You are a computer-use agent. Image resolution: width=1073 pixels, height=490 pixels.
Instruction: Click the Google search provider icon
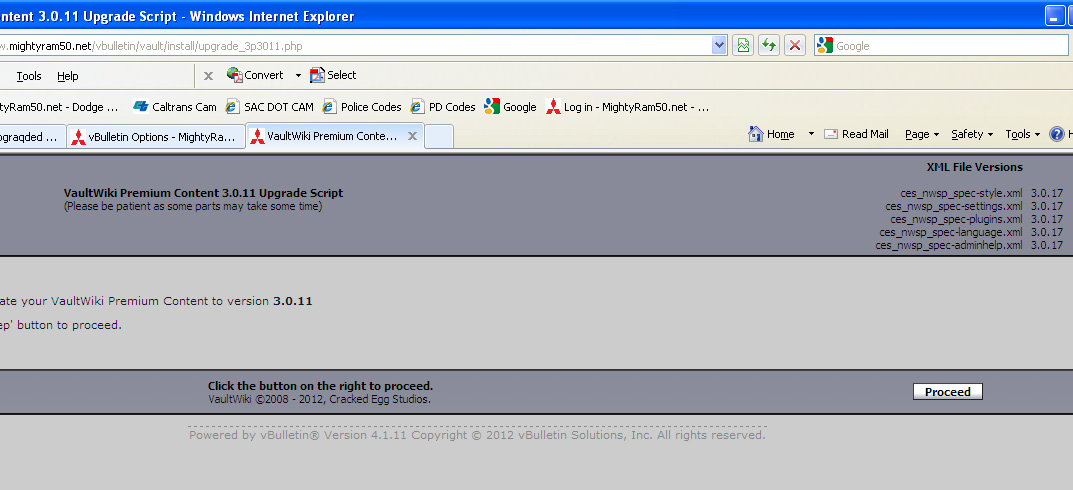click(x=825, y=46)
